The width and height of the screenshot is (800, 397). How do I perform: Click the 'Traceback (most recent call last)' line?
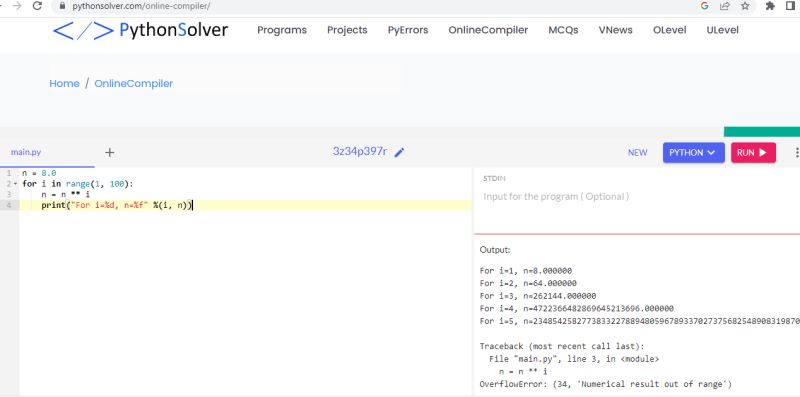[x=562, y=346]
